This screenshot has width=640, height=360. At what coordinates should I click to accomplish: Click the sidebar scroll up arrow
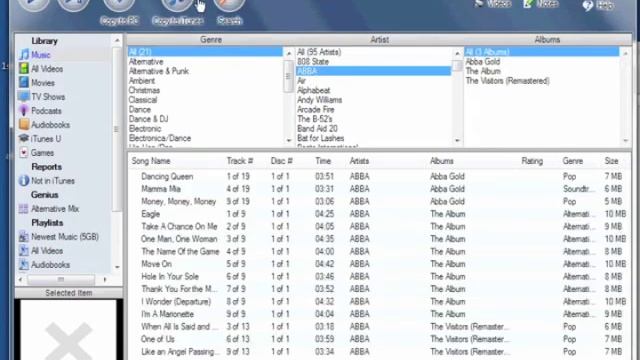point(117,40)
